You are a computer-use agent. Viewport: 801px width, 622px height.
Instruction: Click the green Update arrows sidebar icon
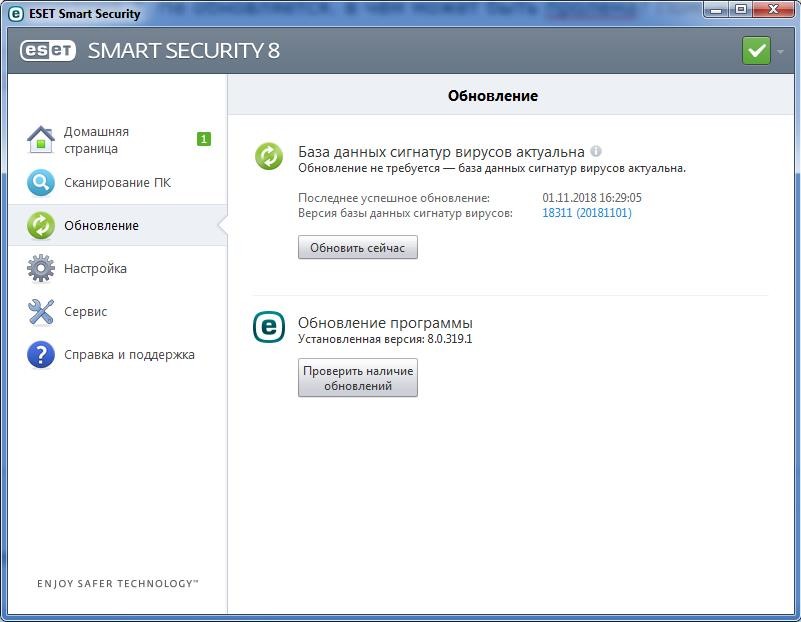(x=41, y=226)
